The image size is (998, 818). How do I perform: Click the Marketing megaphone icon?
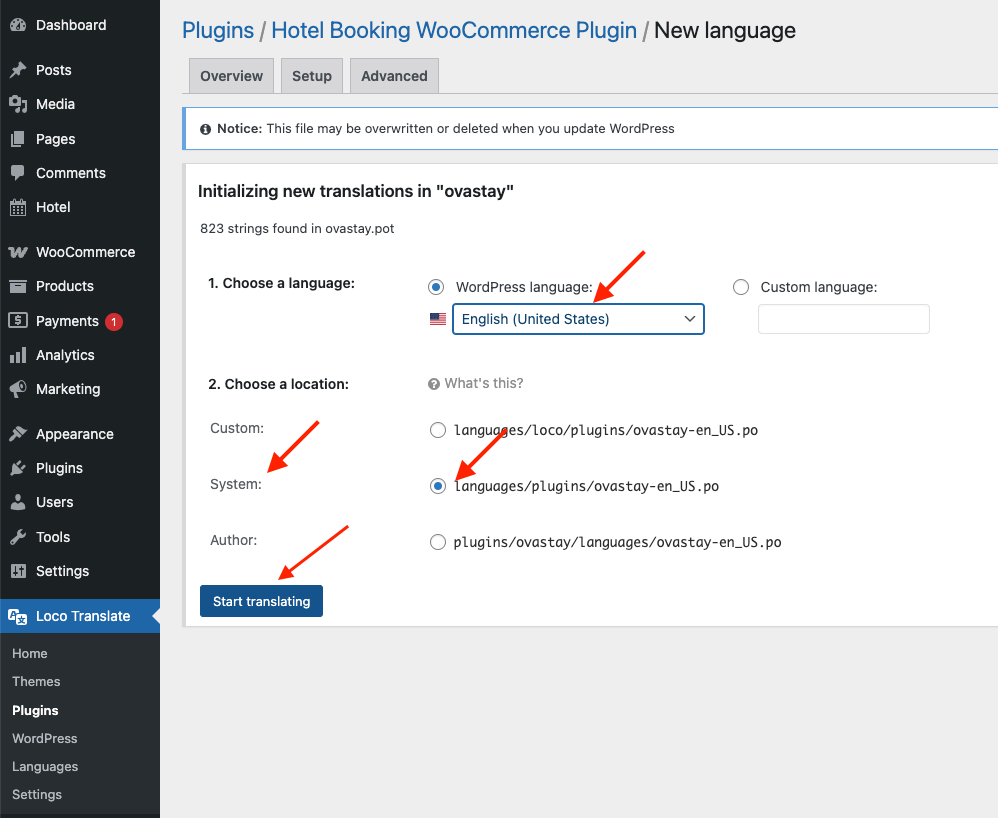pyautogui.click(x=18, y=389)
